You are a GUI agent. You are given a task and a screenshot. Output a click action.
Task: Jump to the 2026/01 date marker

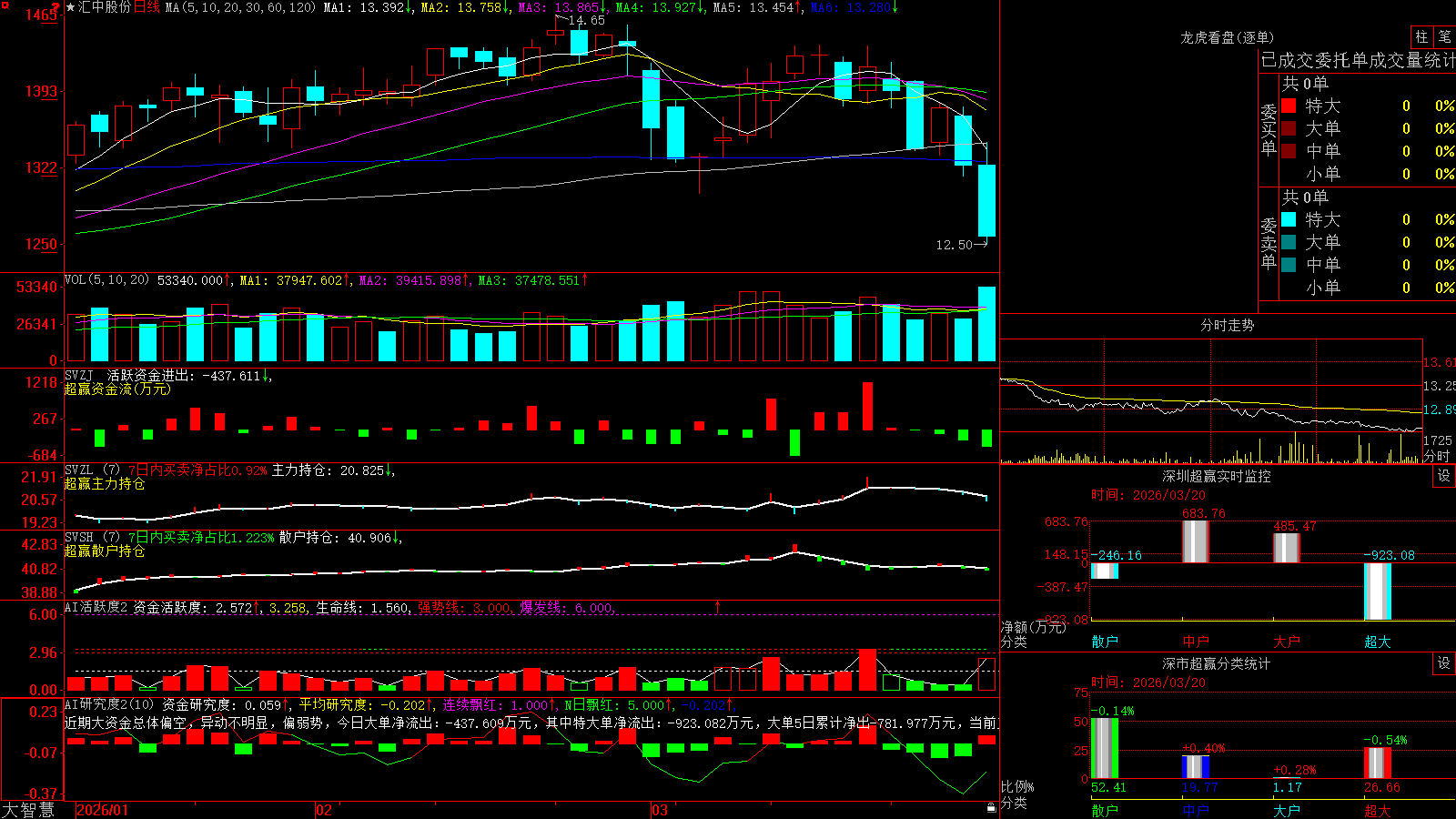point(103,810)
